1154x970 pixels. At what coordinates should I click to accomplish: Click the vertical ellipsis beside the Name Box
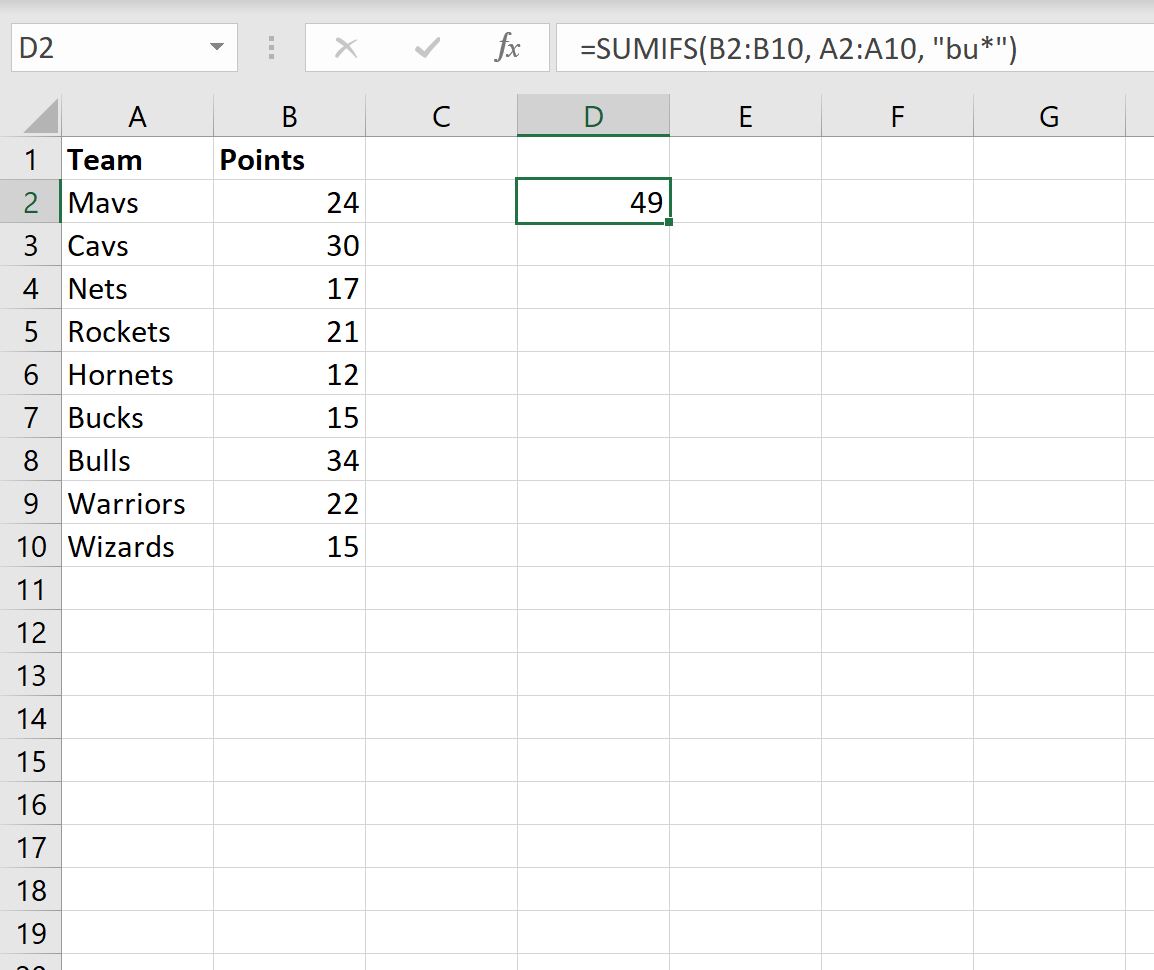[270, 47]
